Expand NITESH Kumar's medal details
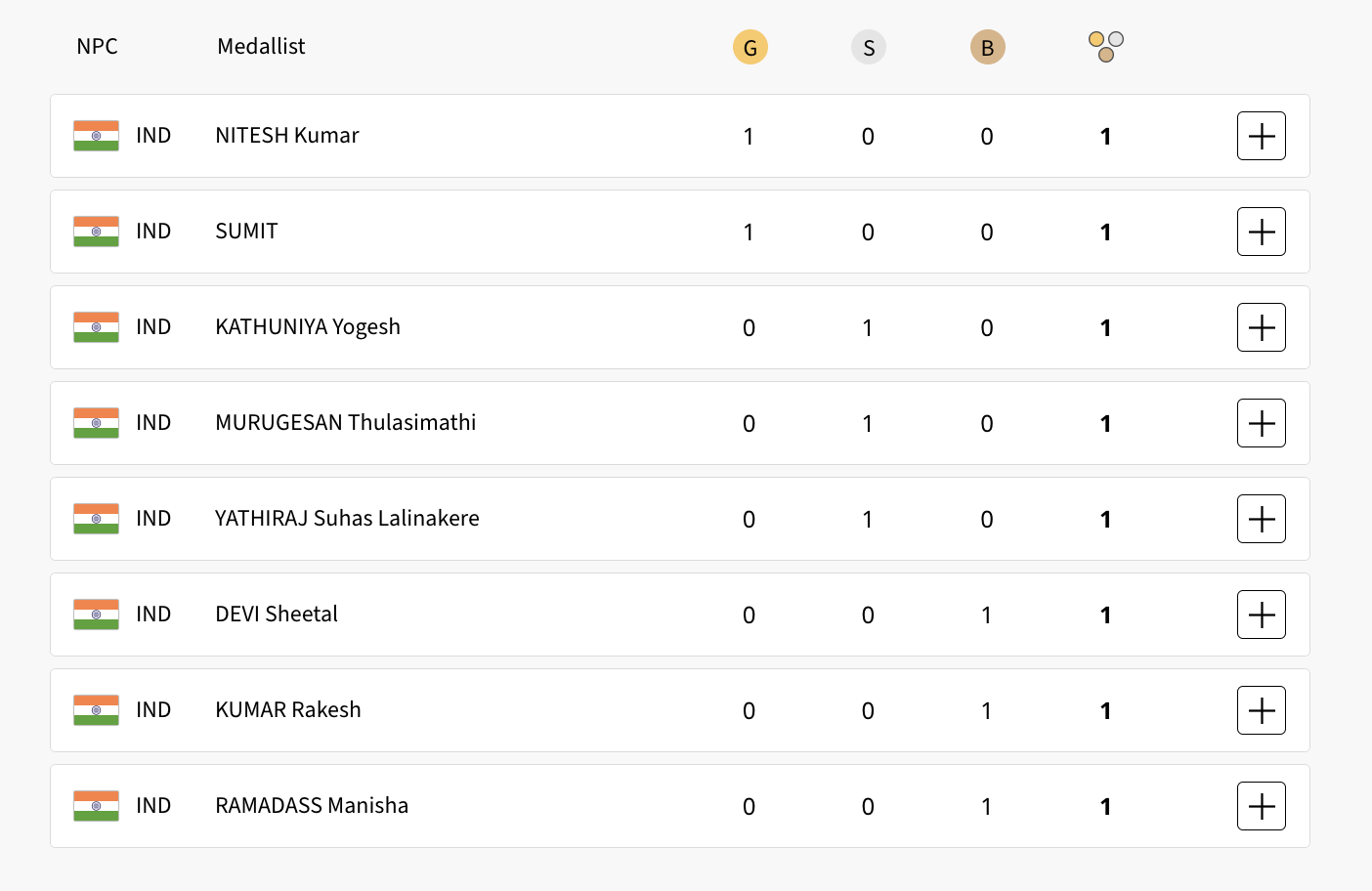The width and height of the screenshot is (1372, 891). (1261, 136)
